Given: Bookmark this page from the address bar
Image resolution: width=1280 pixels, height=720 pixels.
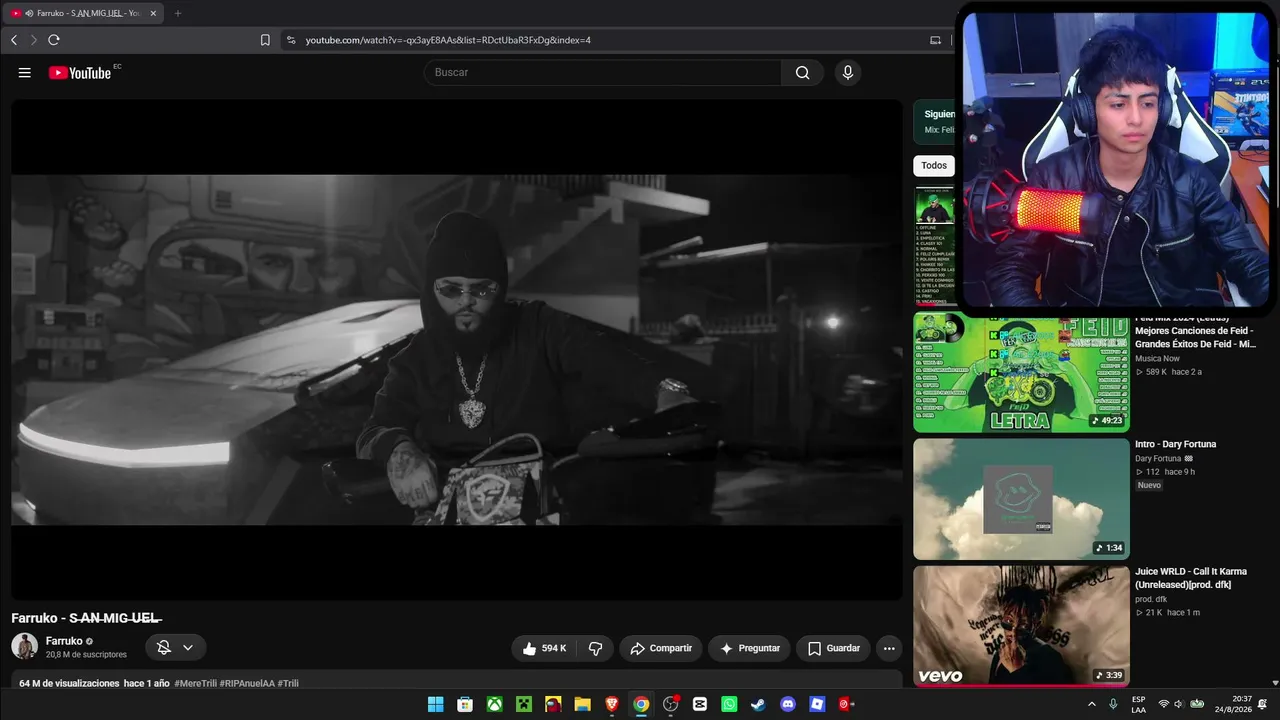Looking at the screenshot, I should [x=265, y=40].
